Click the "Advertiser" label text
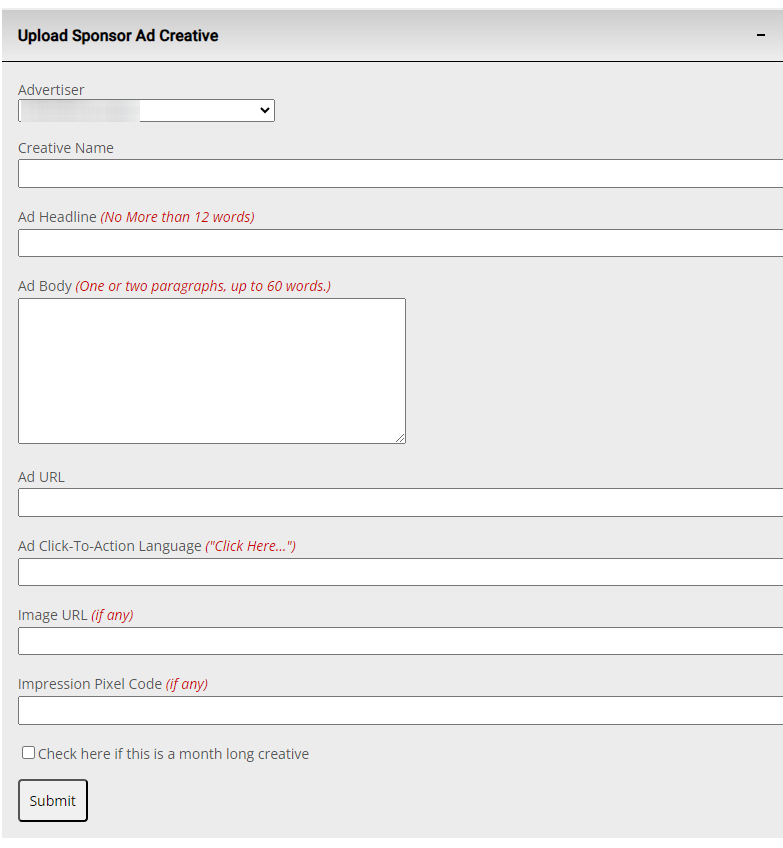This screenshot has width=783, height=848. pos(51,90)
